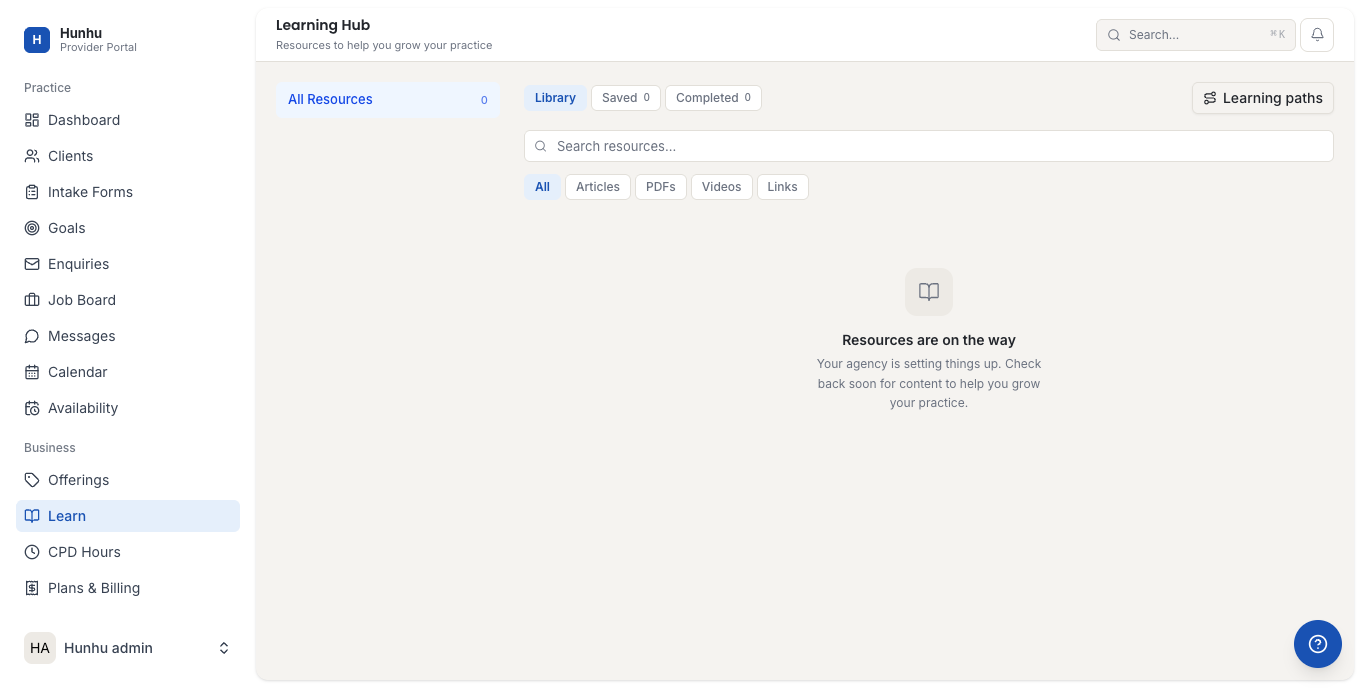Click the Clients people icon
Viewport: 1362px width, 688px height.
click(32, 156)
